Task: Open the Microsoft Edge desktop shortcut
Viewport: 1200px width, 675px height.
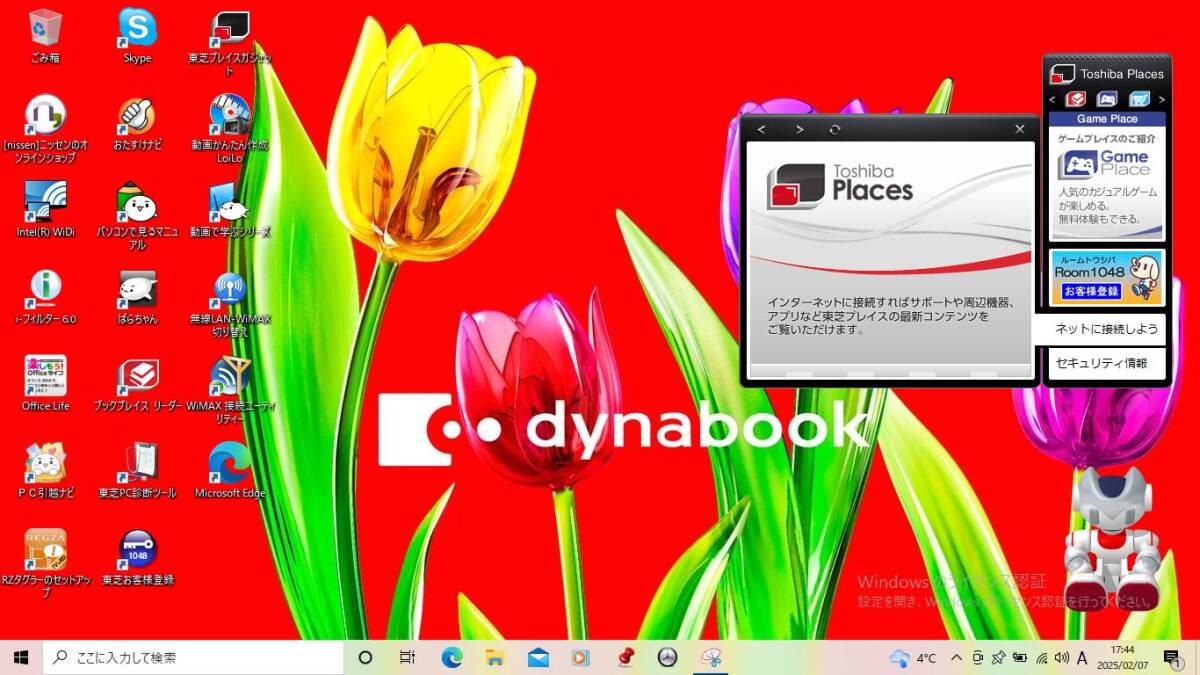Action: (x=230, y=471)
